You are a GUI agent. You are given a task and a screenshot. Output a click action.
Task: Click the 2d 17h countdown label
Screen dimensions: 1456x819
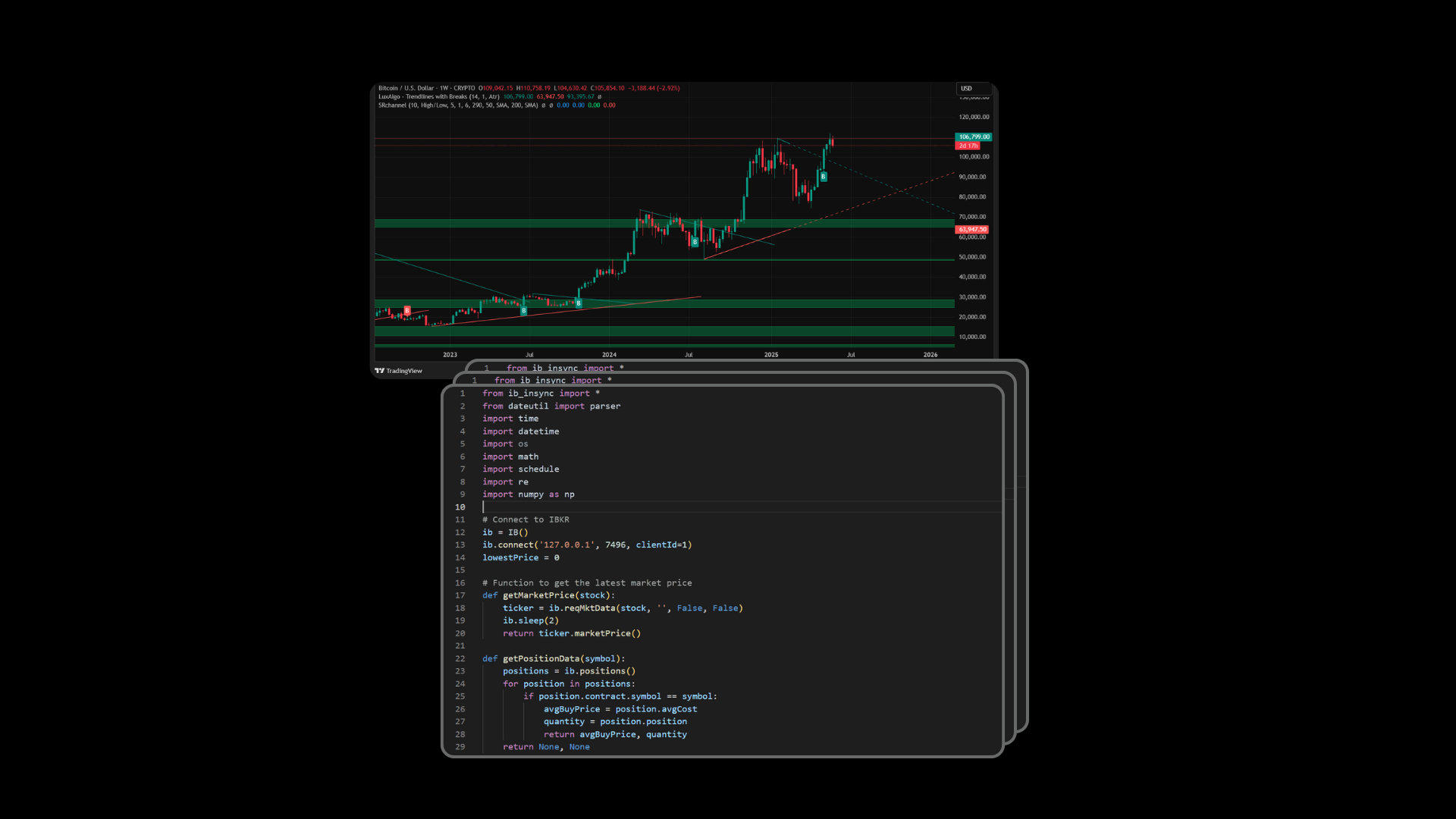[x=968, y=146]
